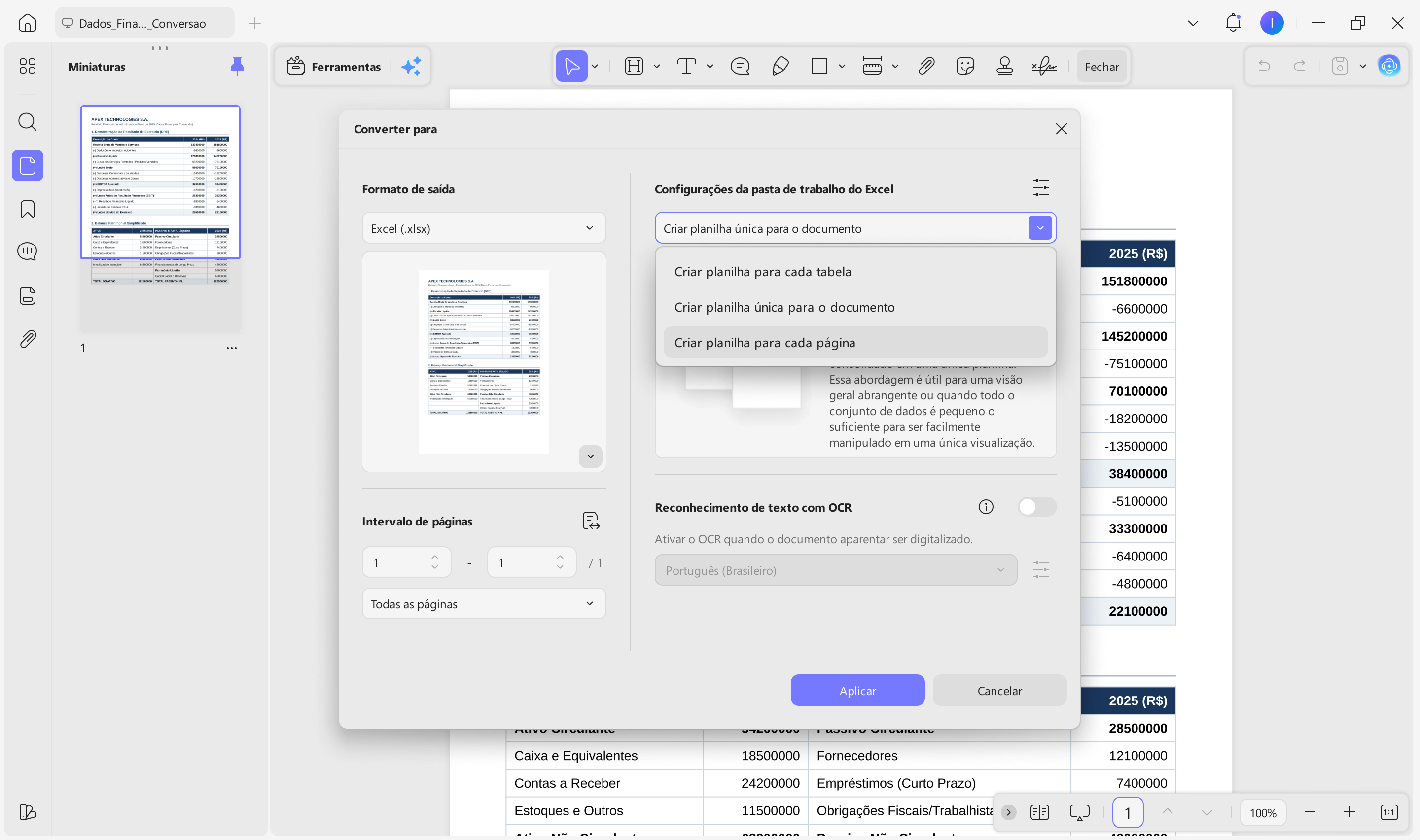This screenshot has height=840, width=1420.
Task: Select the pencil drawing tool
Action: coord(780,66)
